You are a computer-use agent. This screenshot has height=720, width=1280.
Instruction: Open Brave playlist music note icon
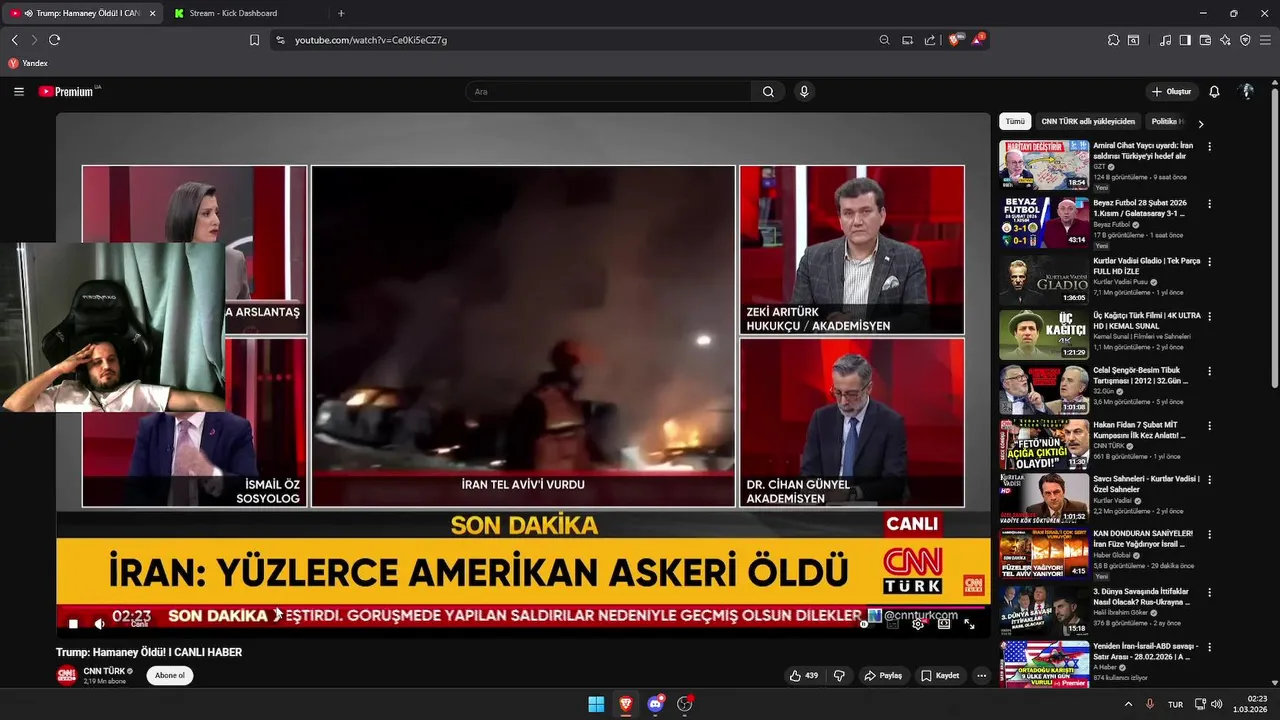(1165, 40)
